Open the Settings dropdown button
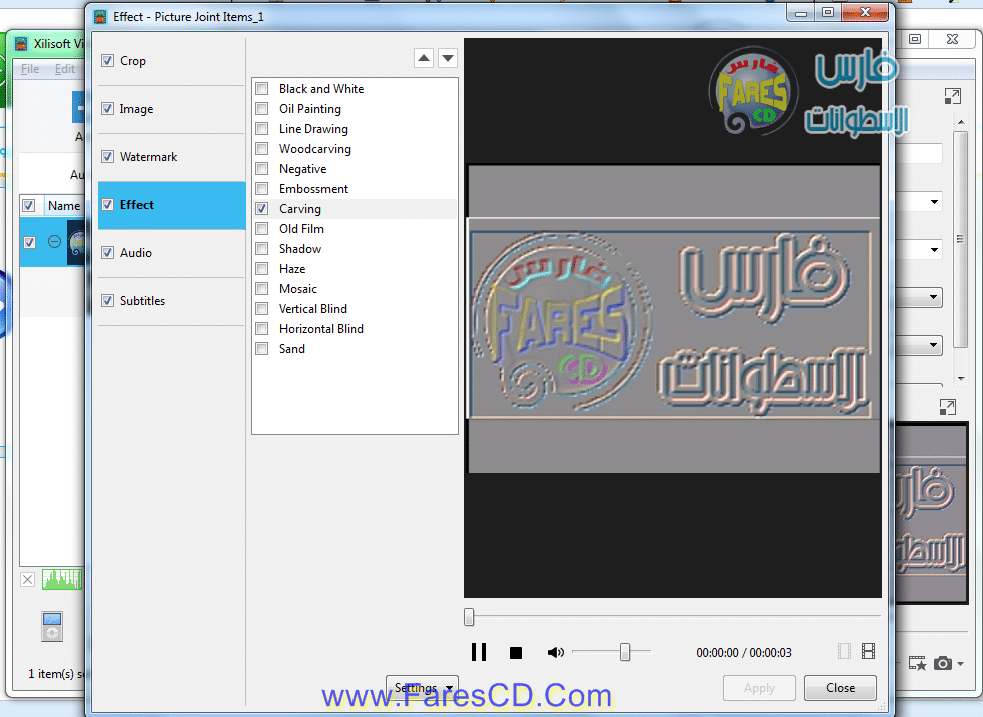983x717 pixels. [423, 688]
